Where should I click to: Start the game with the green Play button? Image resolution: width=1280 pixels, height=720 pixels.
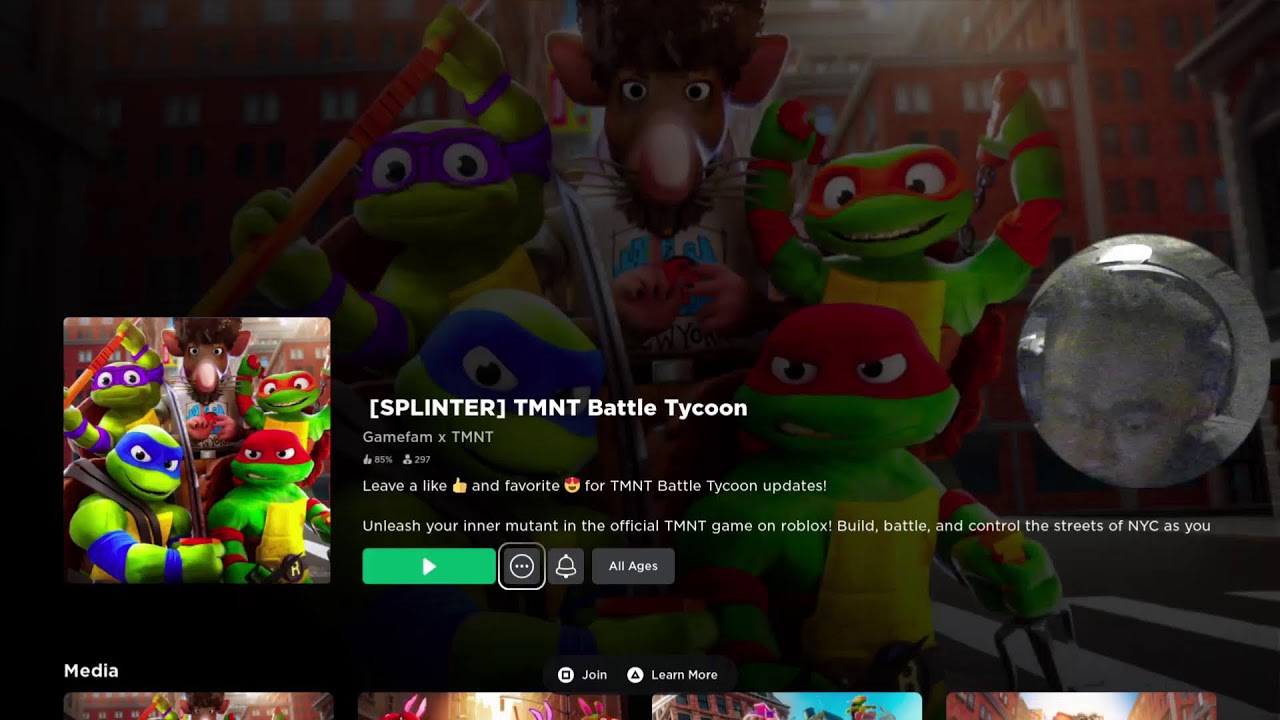429,566
